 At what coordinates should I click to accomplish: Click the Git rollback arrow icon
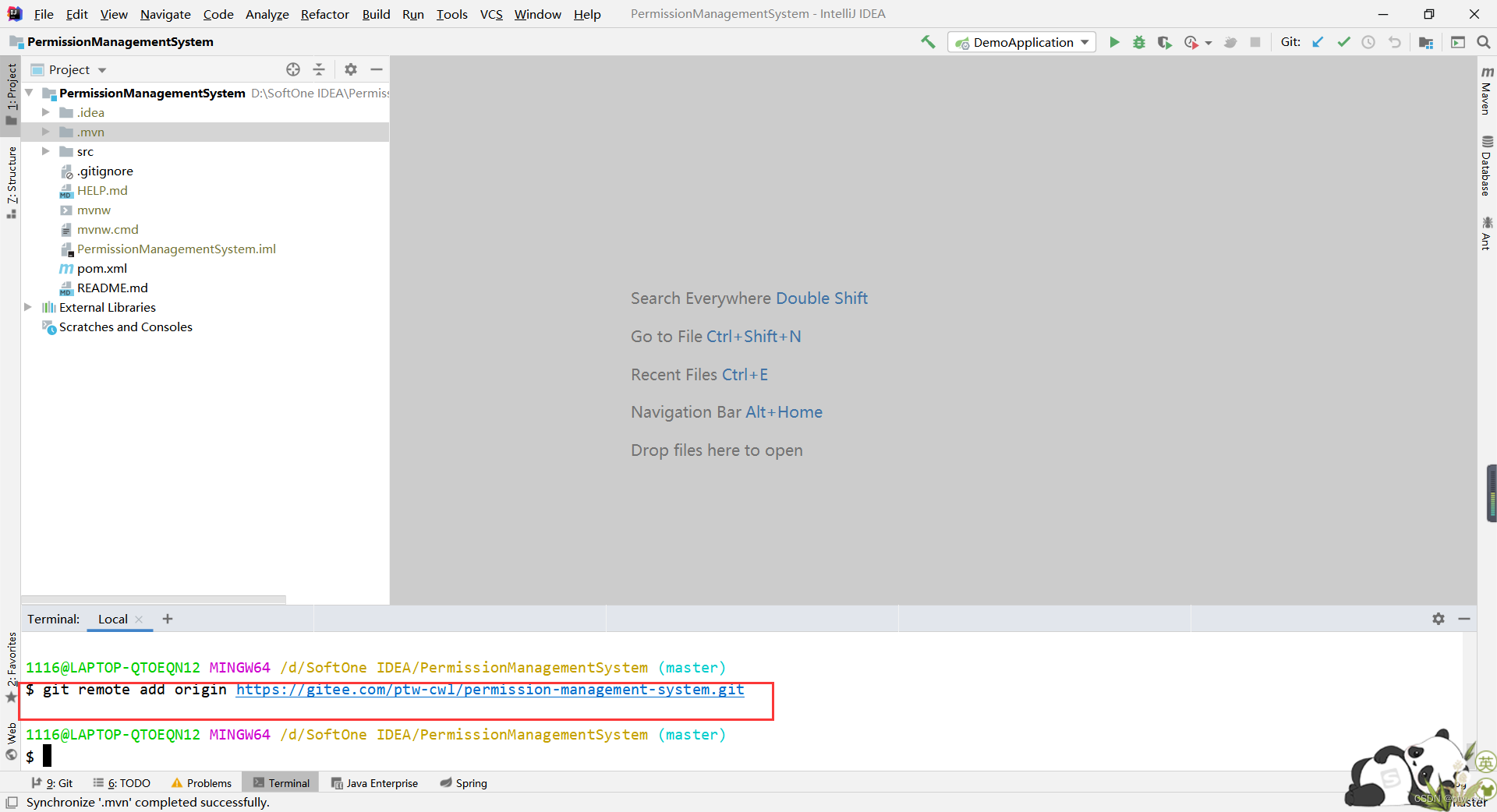[1394, 42]
